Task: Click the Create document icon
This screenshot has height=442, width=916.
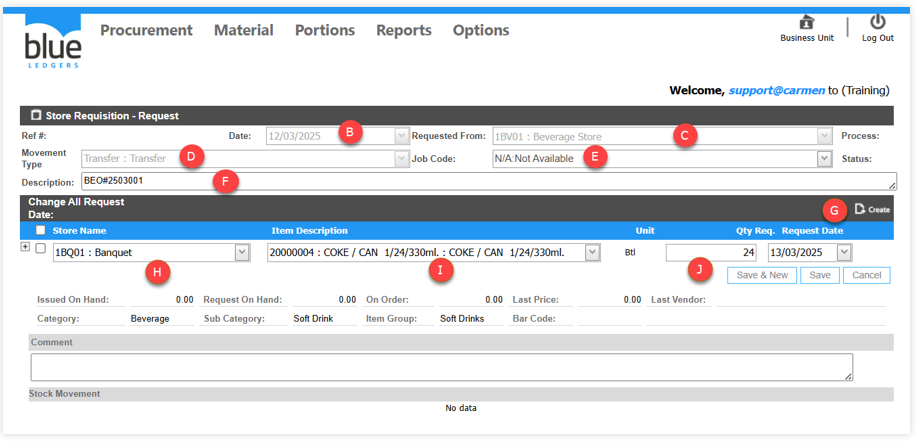Action: point(860,209)
